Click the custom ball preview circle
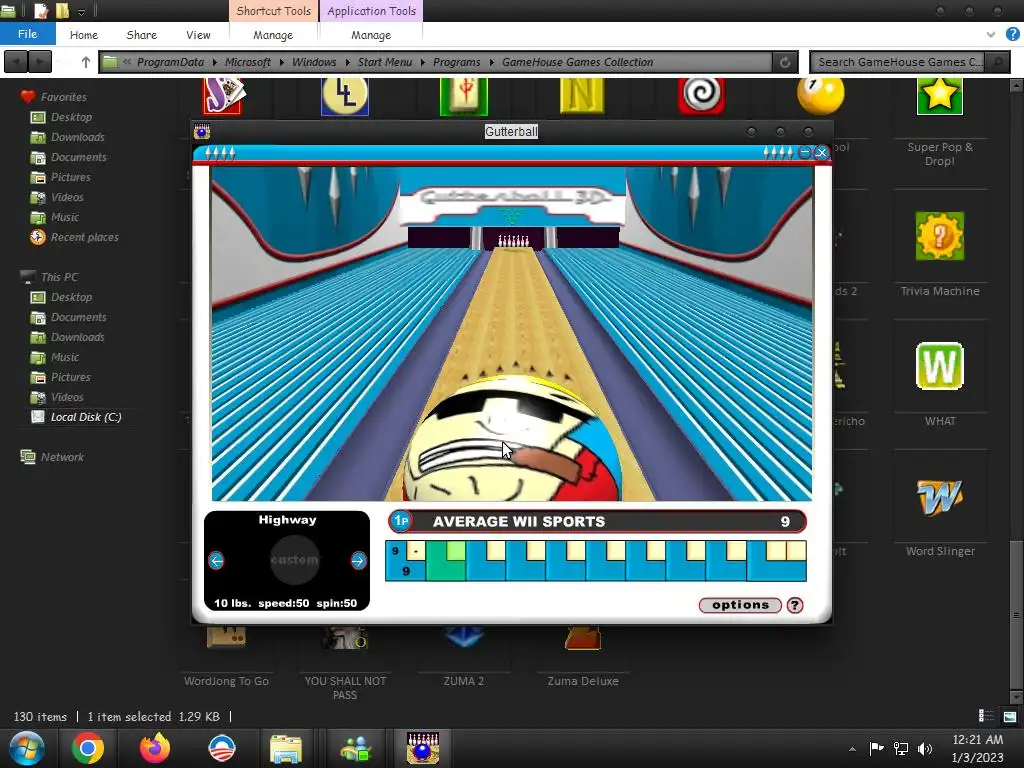This screenshot has width=1024, height=768. coord(295,560)
